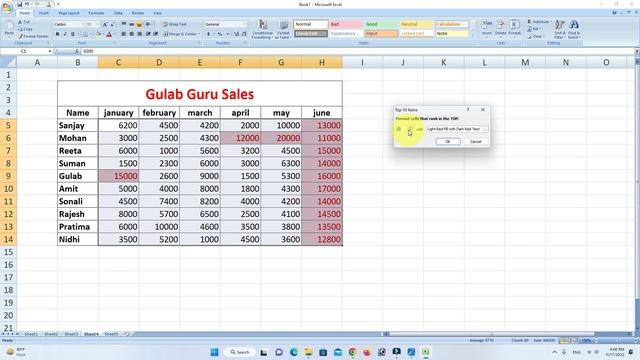Open the Data ribbon tab

point(118,13)
